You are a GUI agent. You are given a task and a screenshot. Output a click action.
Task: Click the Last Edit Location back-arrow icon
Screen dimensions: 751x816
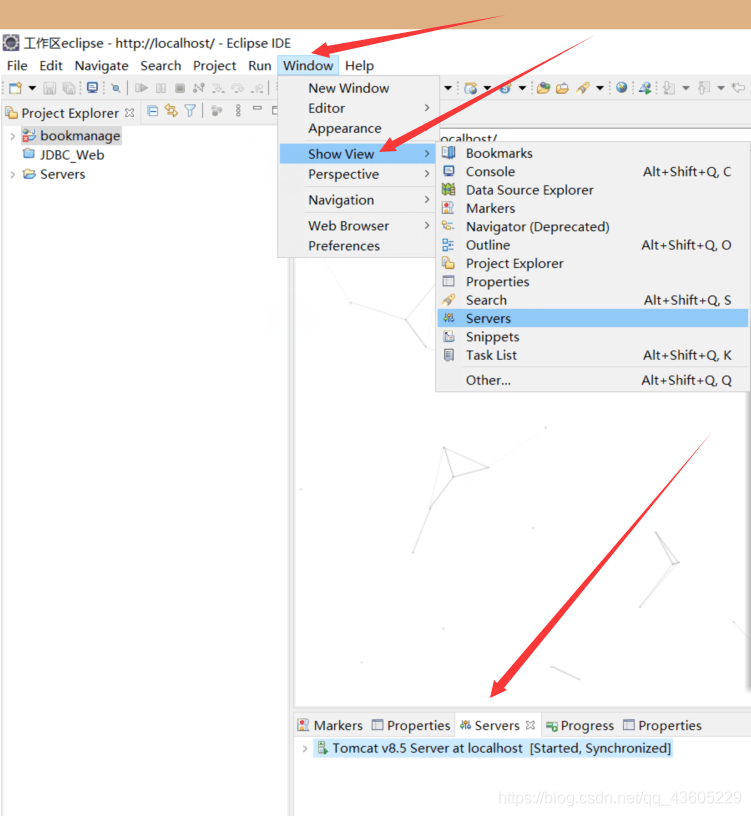(x=739, y=87)
